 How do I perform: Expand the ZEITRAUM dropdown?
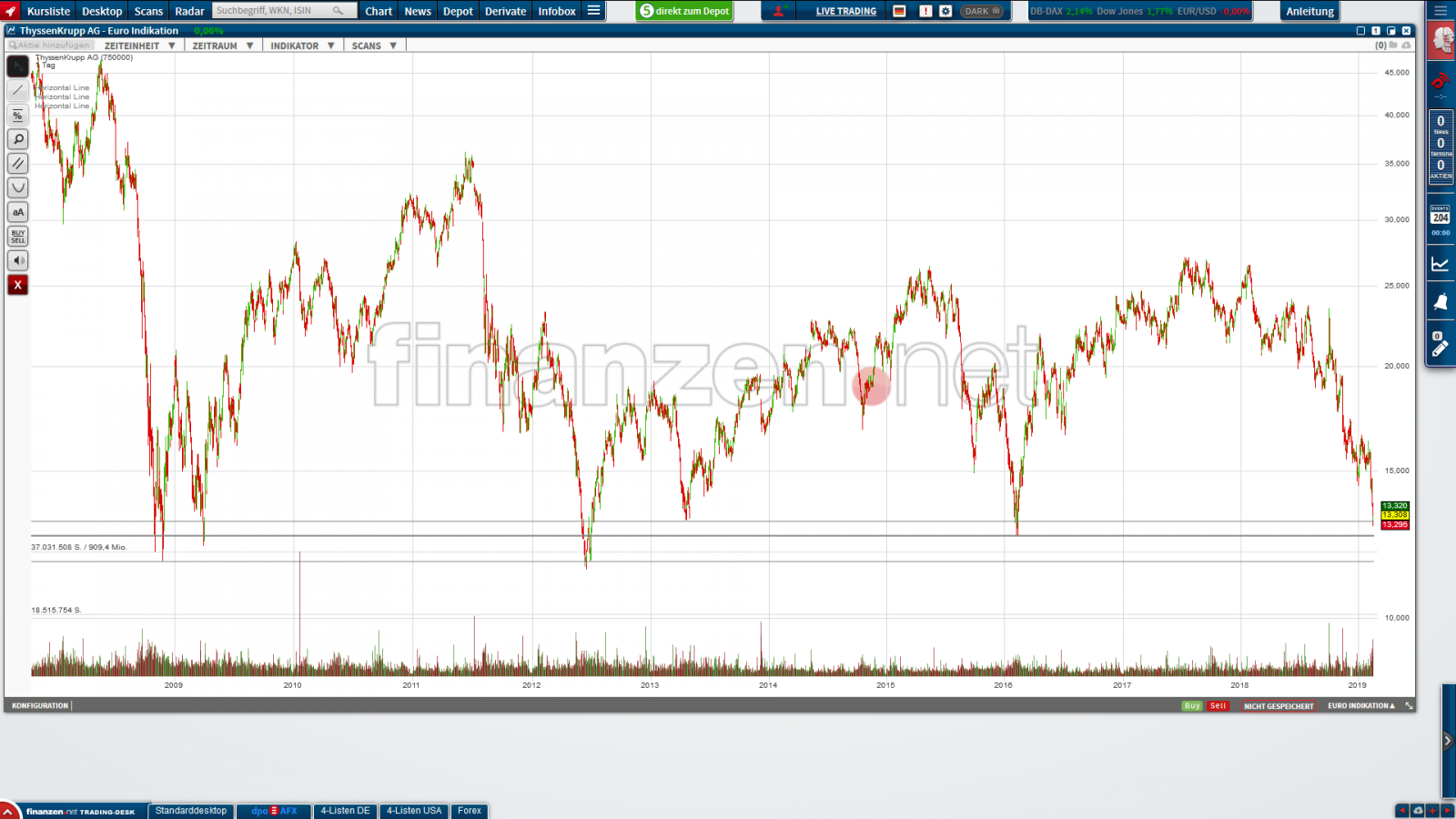coord(222,45)
